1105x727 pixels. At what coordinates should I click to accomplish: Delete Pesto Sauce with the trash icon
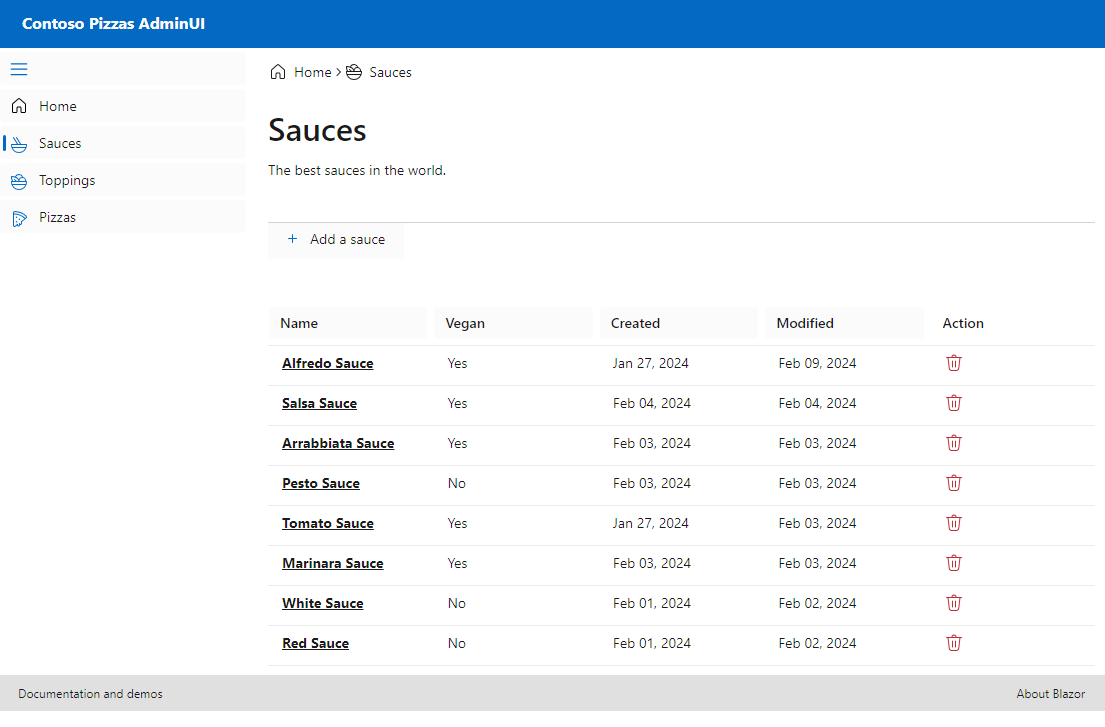point(954,483)
